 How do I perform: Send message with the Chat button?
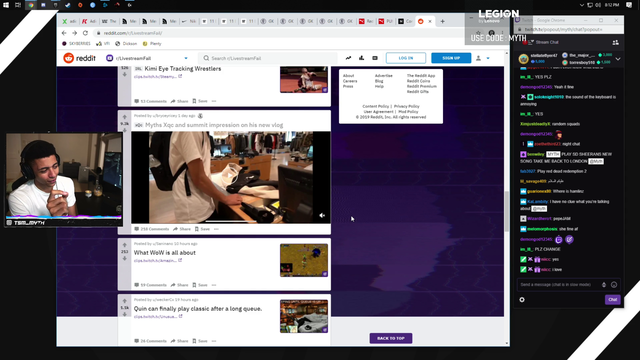coord(613,300)
